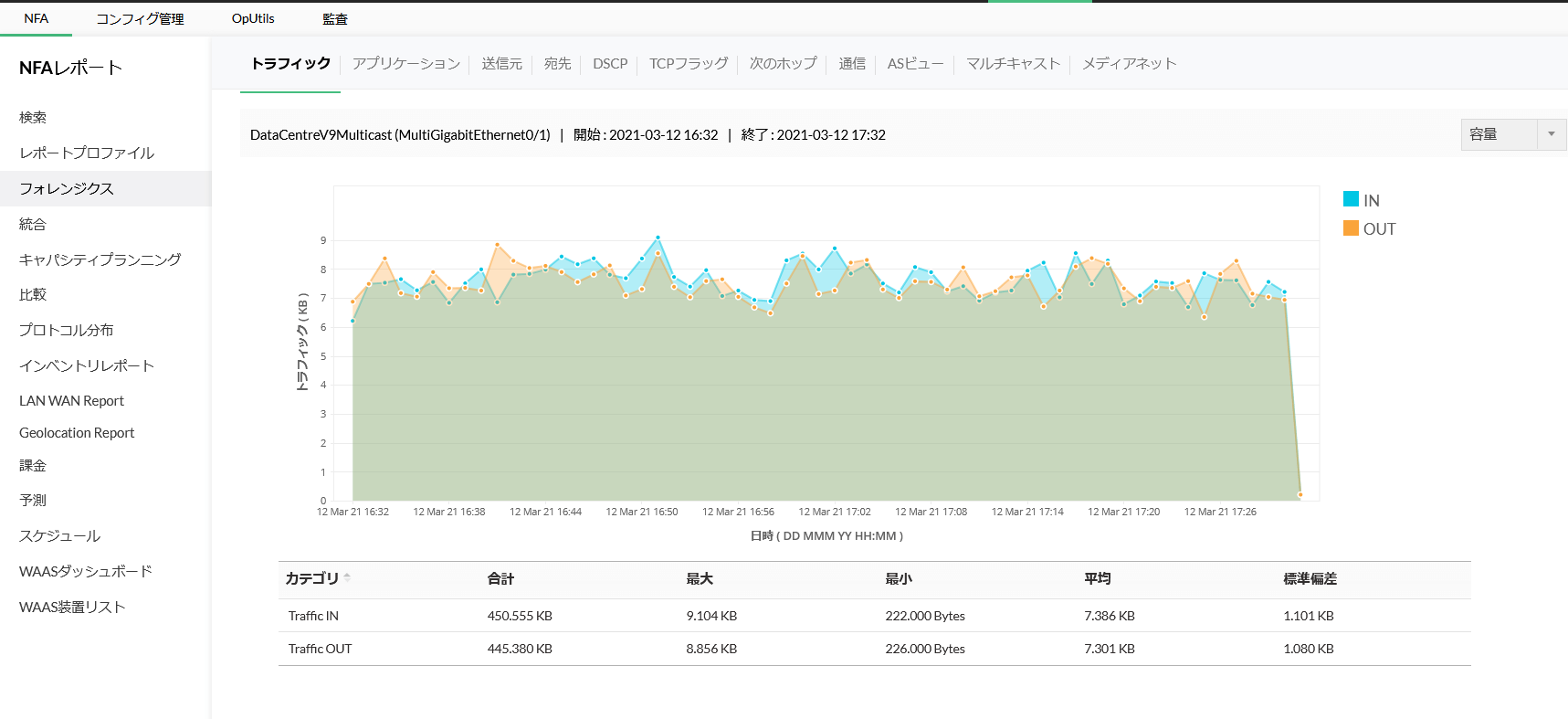Open the コンフィグ管理 top menu

(140, 19)
